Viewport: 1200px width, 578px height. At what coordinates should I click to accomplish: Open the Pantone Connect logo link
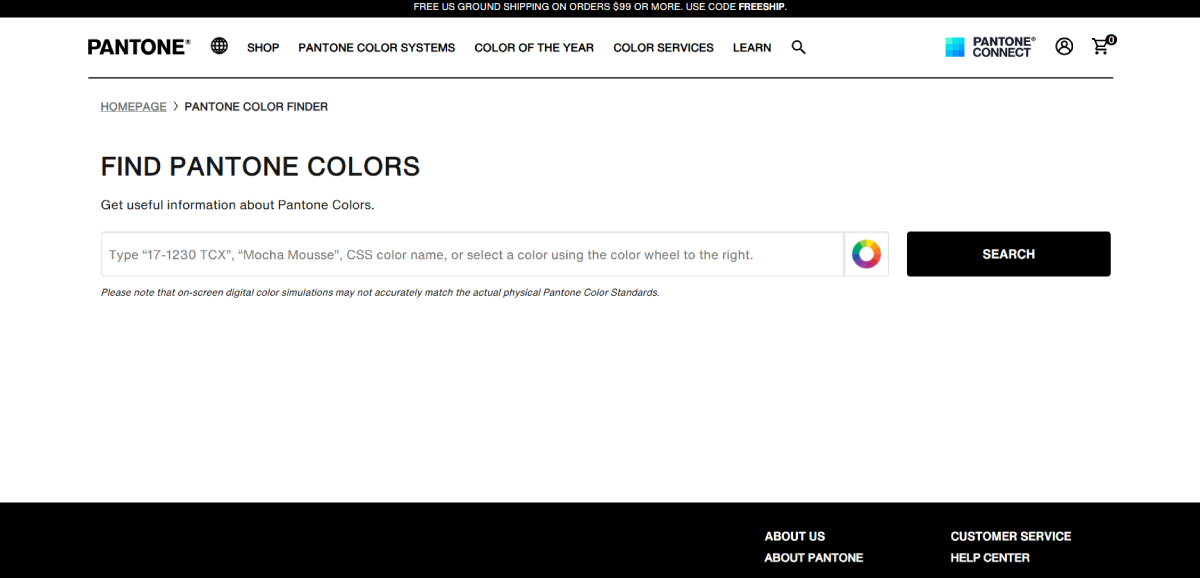click(990, 47)
